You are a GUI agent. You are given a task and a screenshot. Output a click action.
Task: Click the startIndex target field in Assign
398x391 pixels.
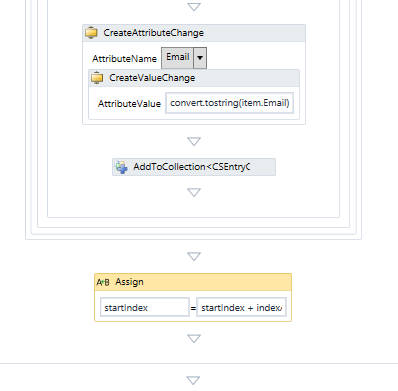tap(145, 307)
